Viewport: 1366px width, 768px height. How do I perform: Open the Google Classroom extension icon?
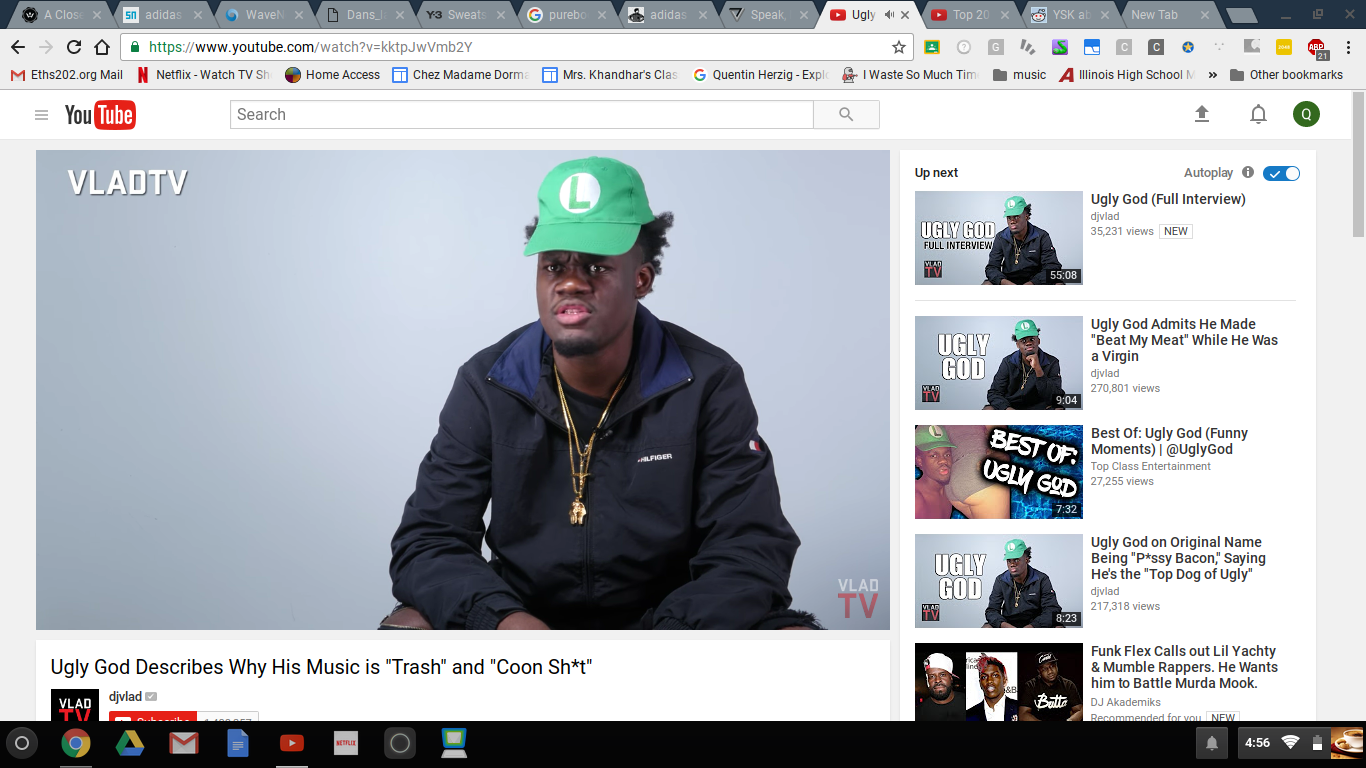[932, 47]
